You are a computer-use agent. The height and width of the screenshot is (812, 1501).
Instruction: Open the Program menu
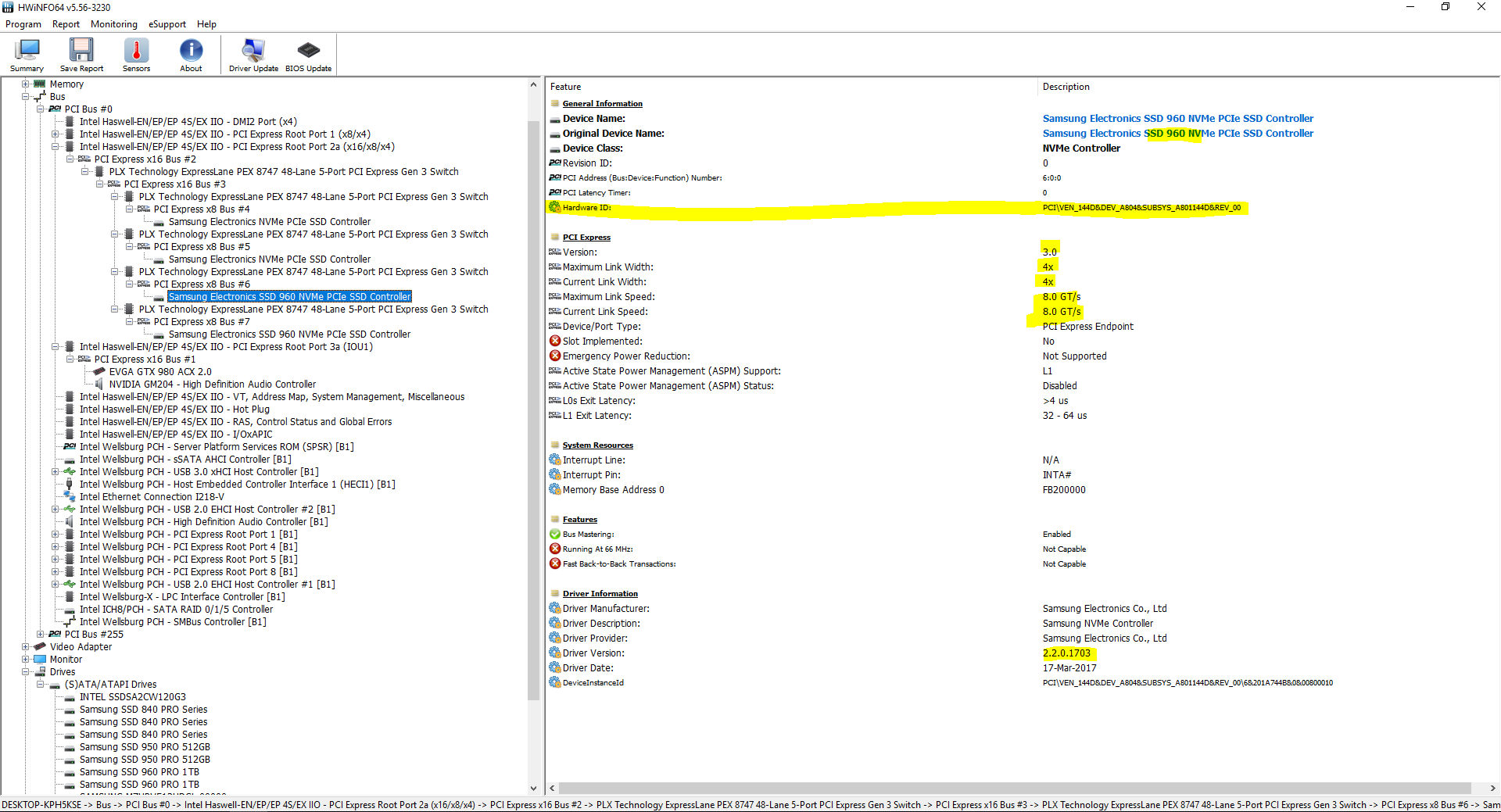(23, 24)
